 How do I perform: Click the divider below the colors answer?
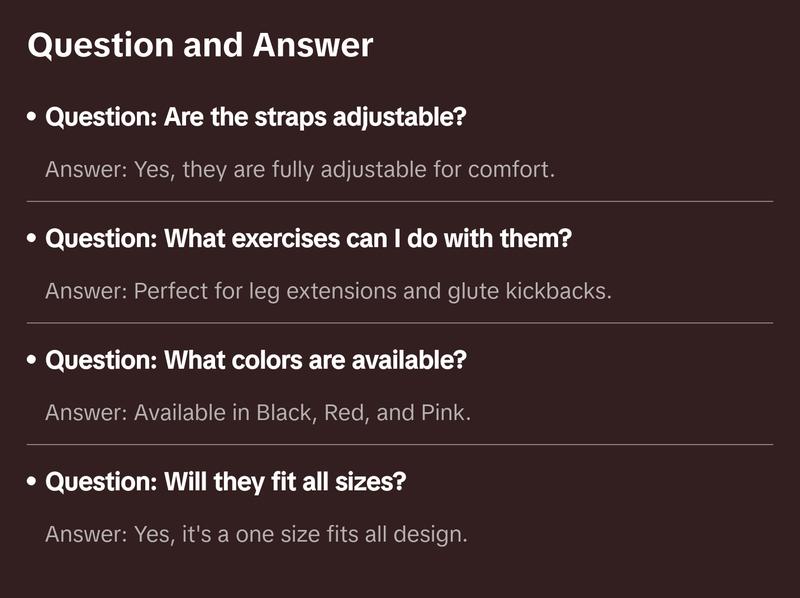400,444
